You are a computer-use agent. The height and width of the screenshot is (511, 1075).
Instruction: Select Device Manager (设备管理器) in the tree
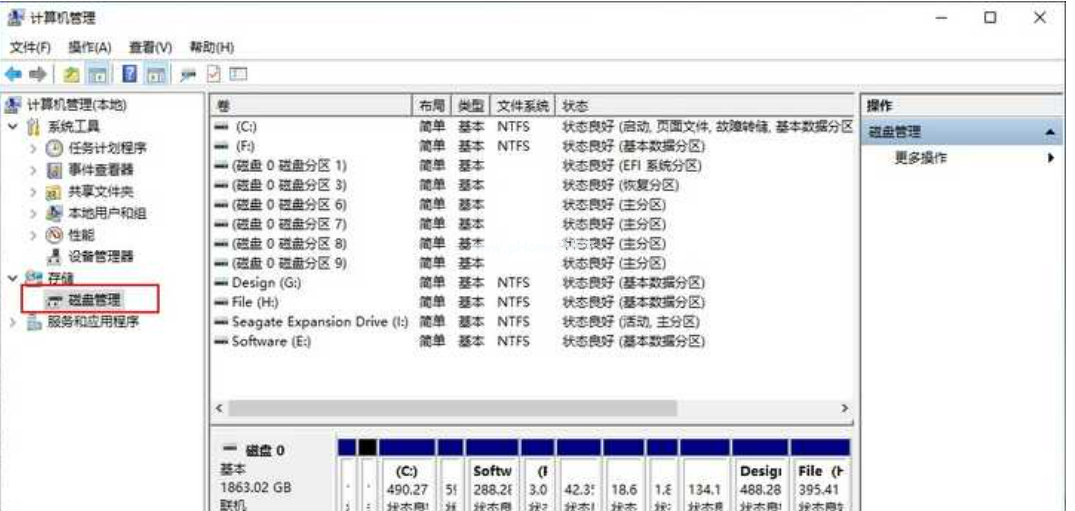[100, 257]
